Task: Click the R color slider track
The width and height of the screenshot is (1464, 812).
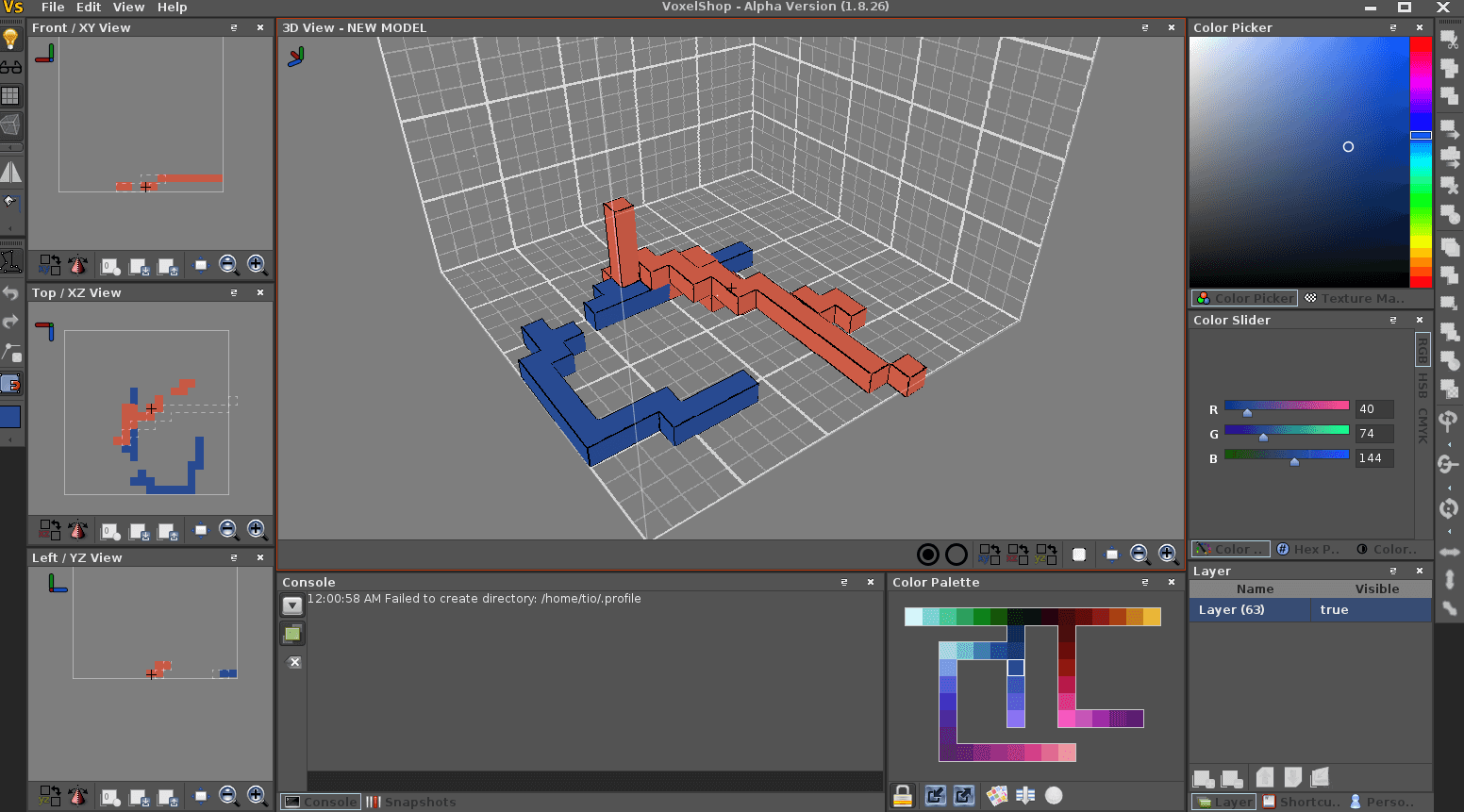Action: [x=1286, y=406]
